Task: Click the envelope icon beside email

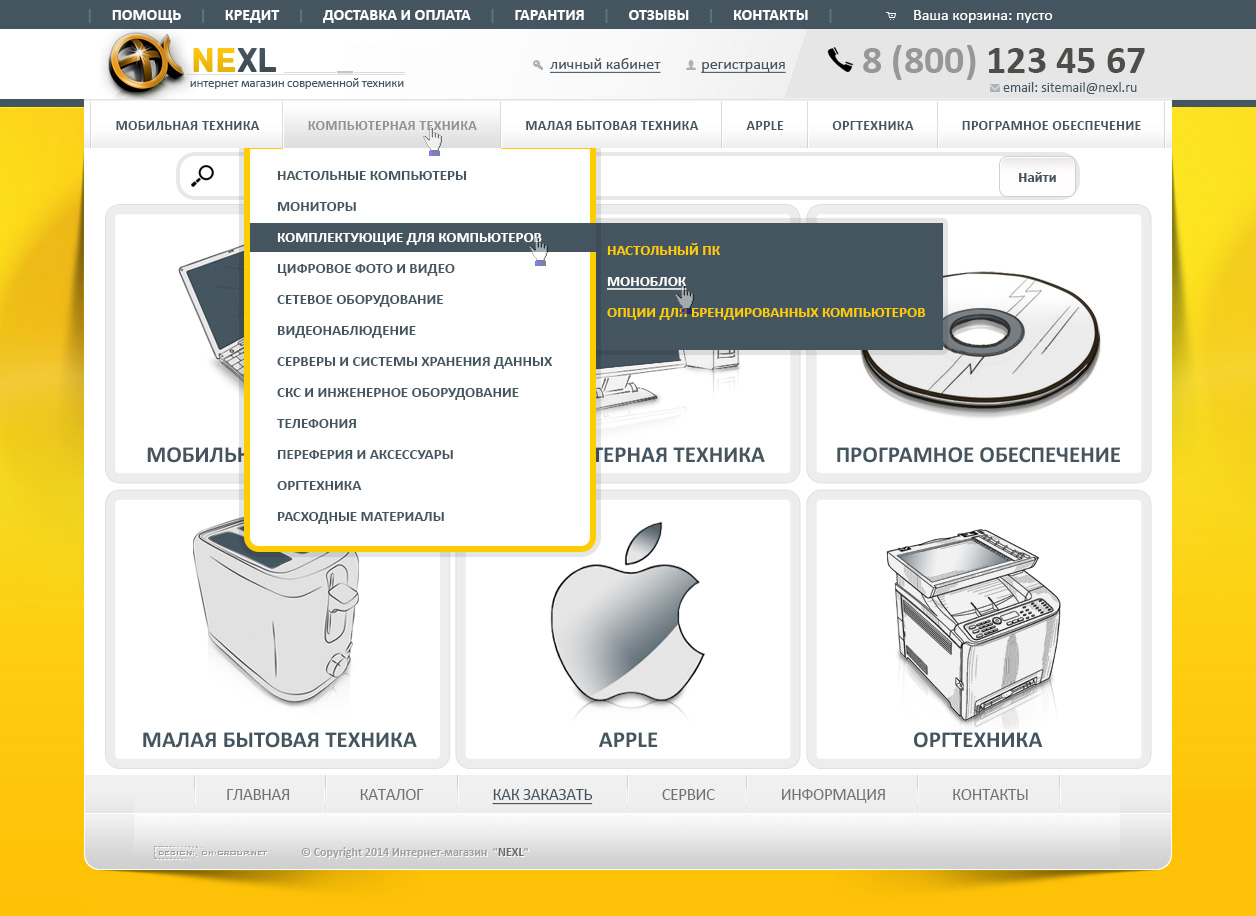Action: click(x=994, y=88)
